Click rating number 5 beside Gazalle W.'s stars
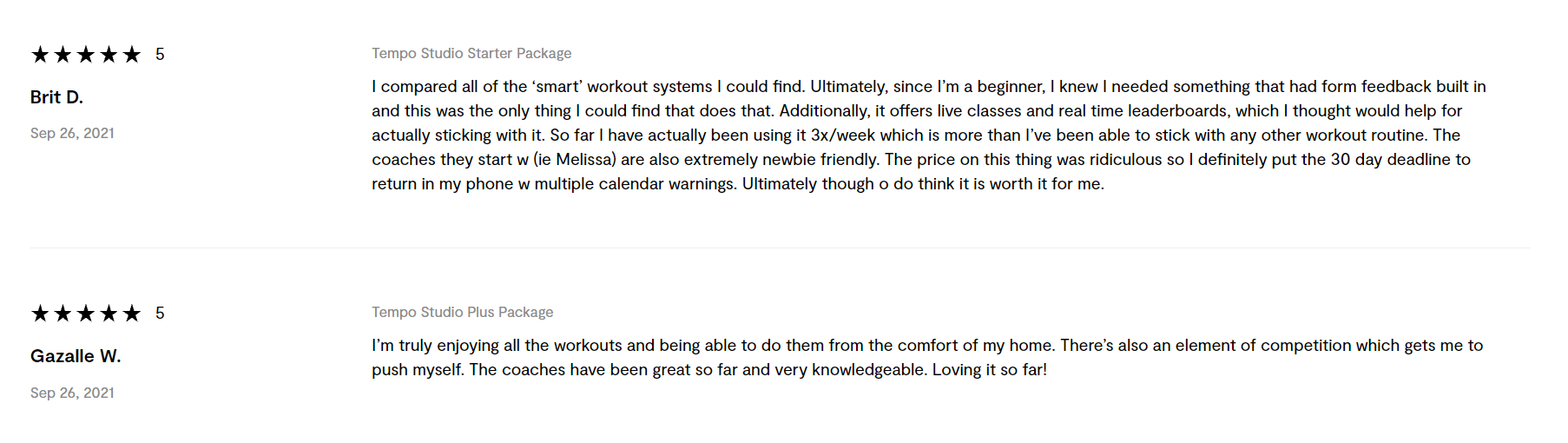 pyautogui.click(x=160, y=314)
